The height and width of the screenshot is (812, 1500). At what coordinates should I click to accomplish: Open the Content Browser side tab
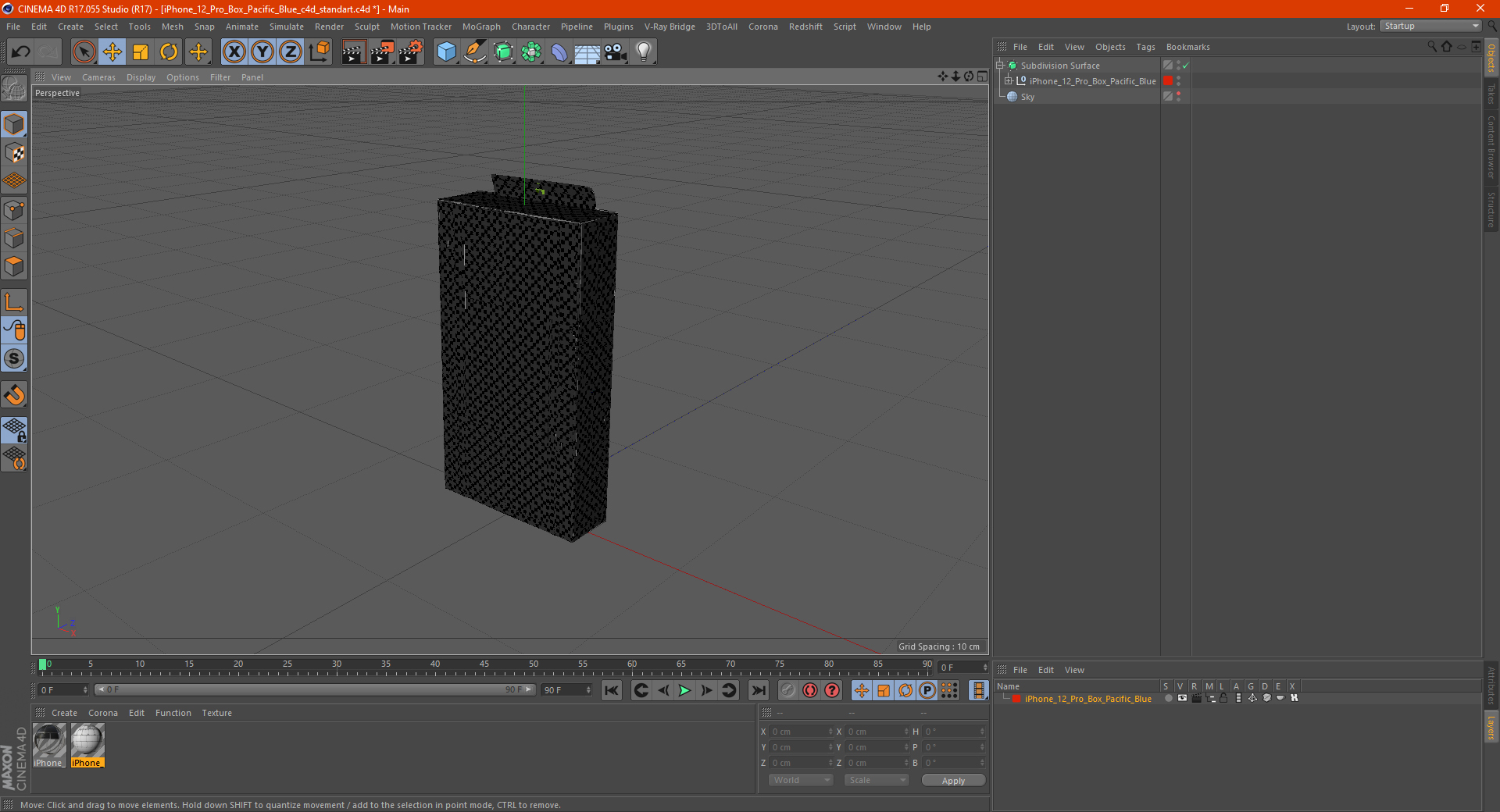1491,147
